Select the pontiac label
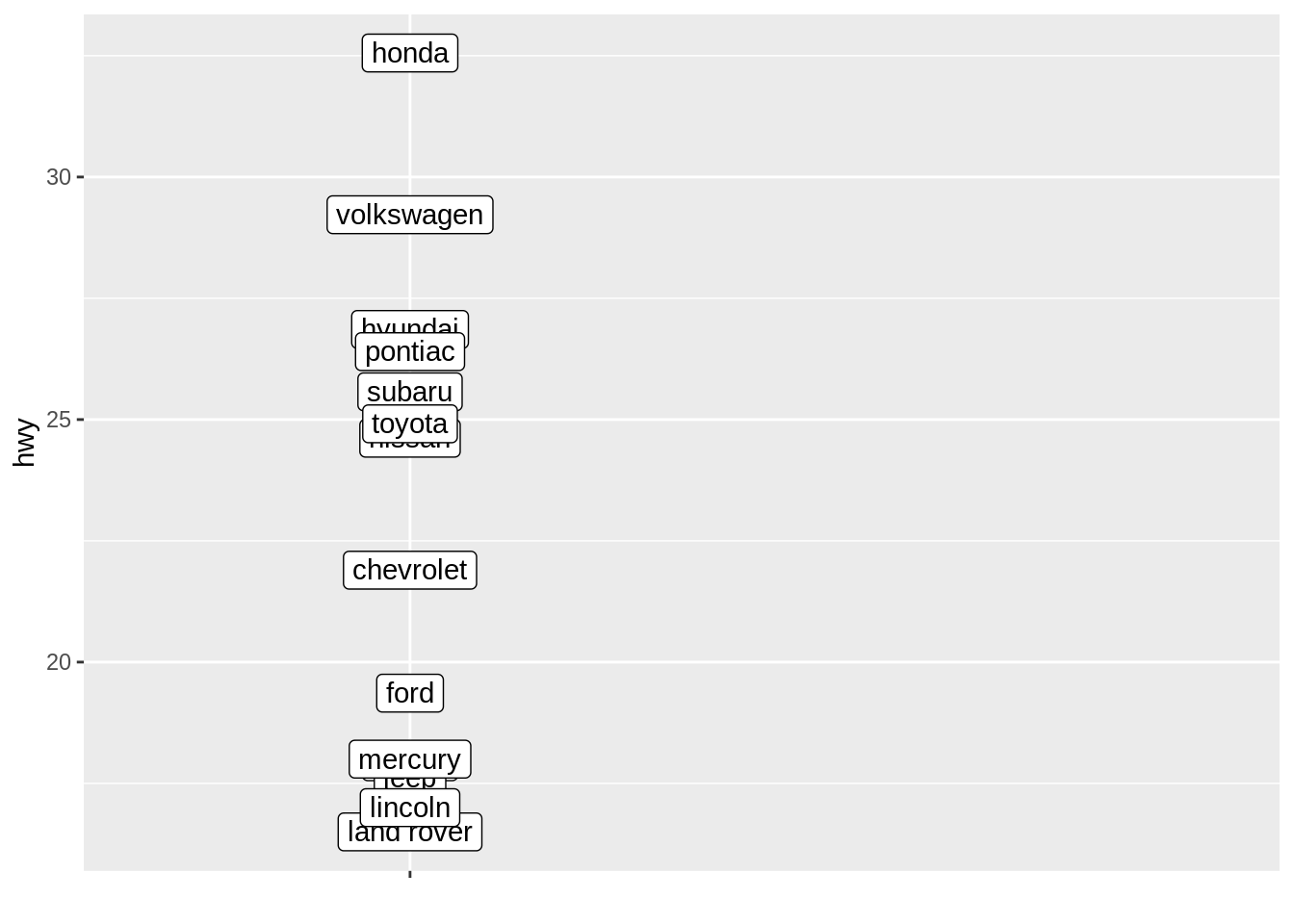The width and height of the screenshot is (1294, 924). pos(409,352)
